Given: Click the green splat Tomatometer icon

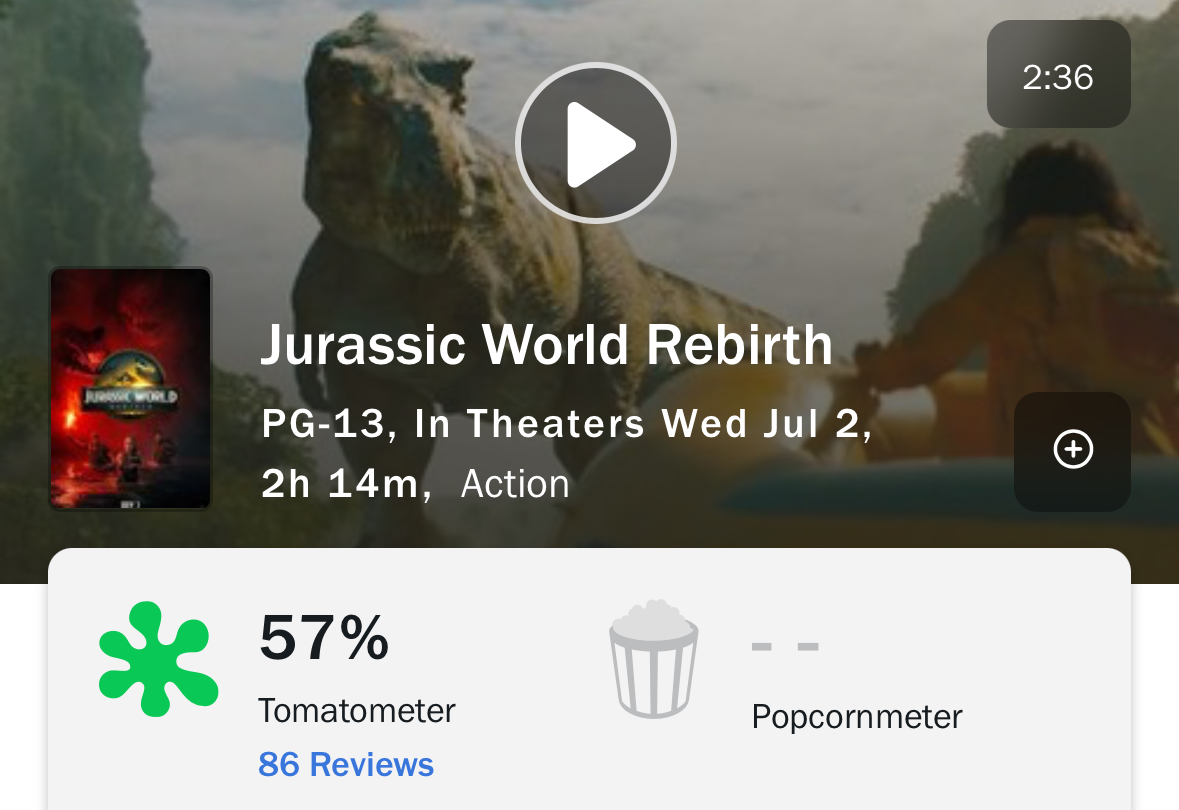Looking at the screenshot, I should point(157,659).
